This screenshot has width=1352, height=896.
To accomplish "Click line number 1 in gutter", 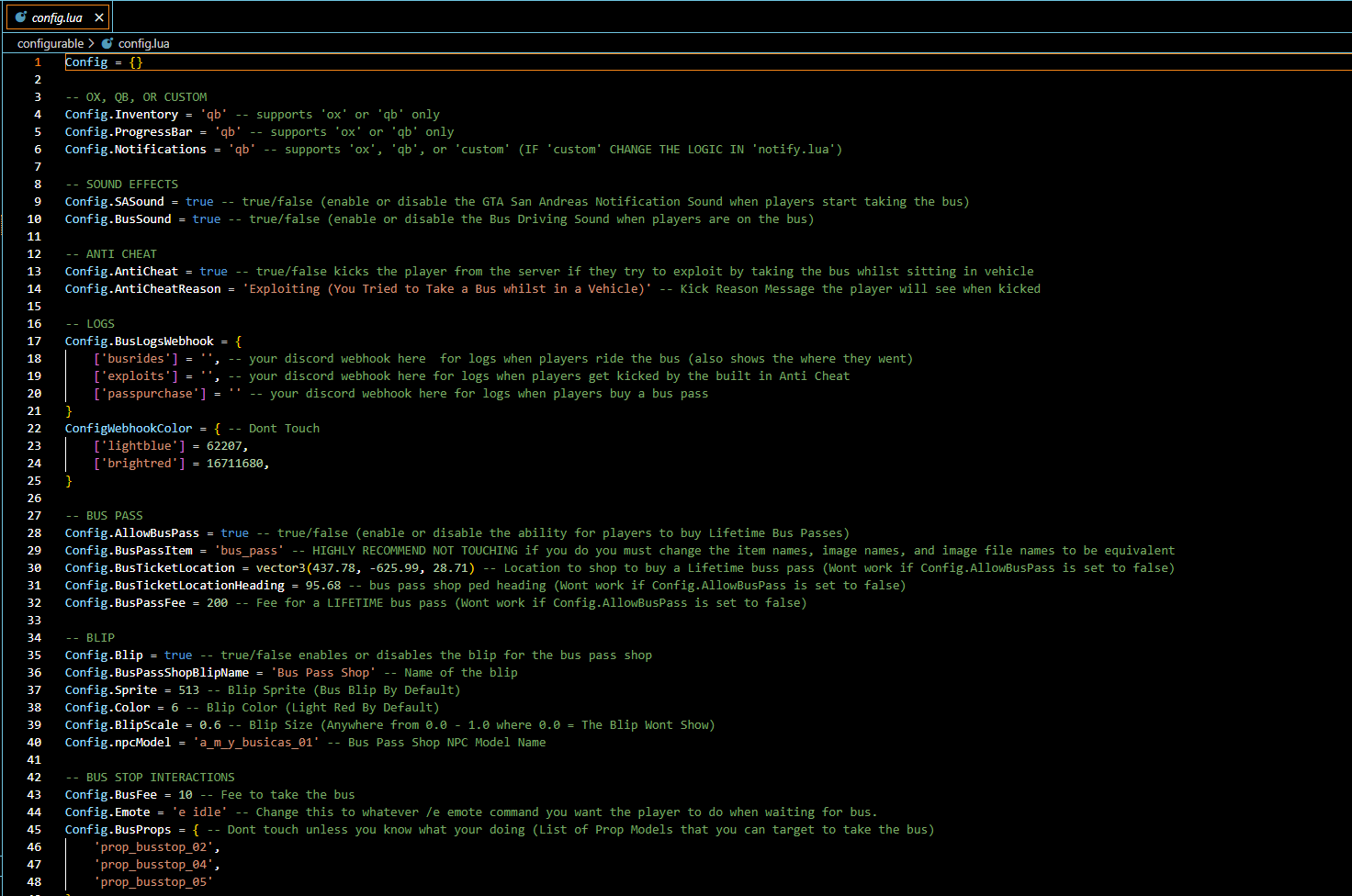I will point(38,62).
